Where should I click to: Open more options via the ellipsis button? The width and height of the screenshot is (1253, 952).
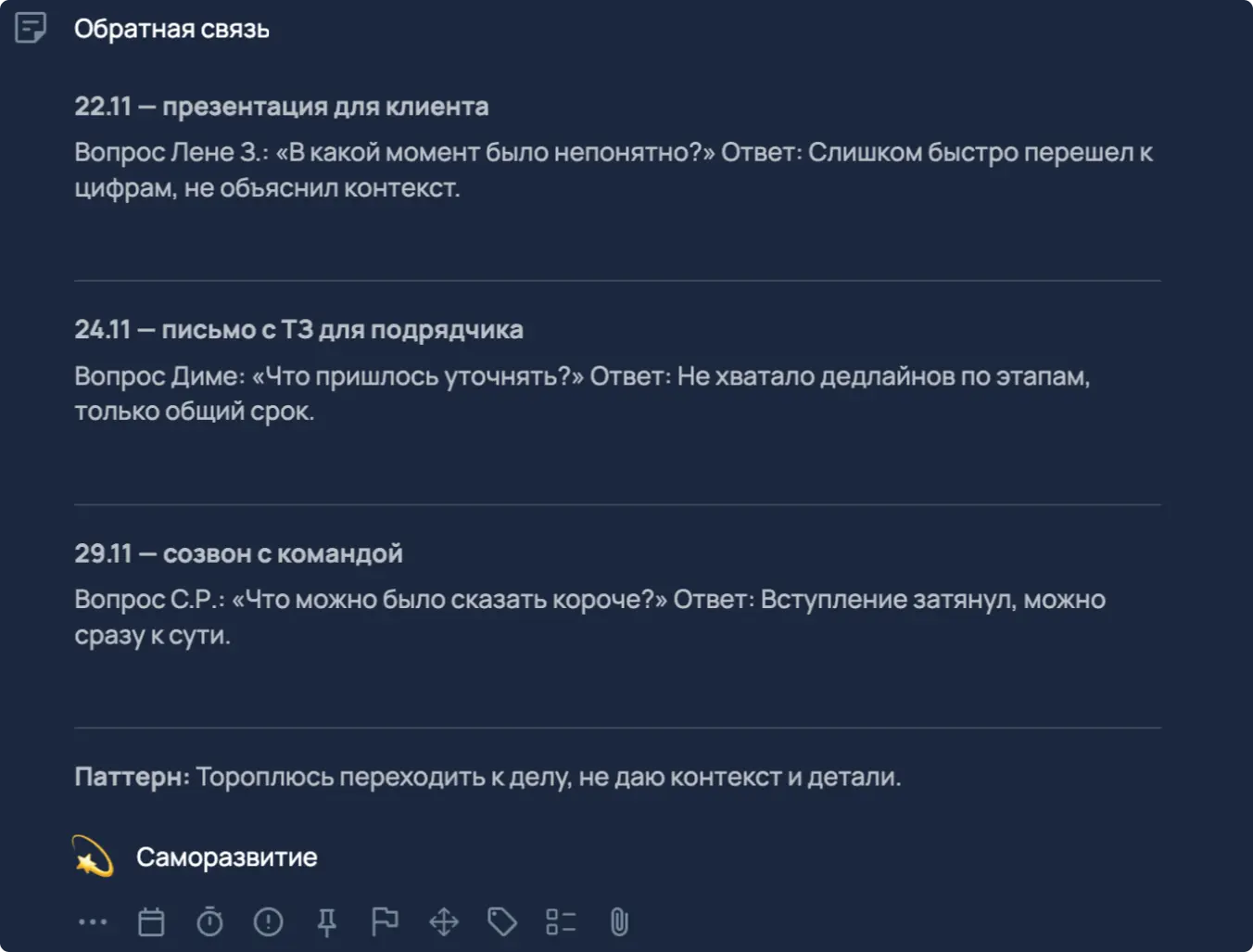click(x=92, y=920)
